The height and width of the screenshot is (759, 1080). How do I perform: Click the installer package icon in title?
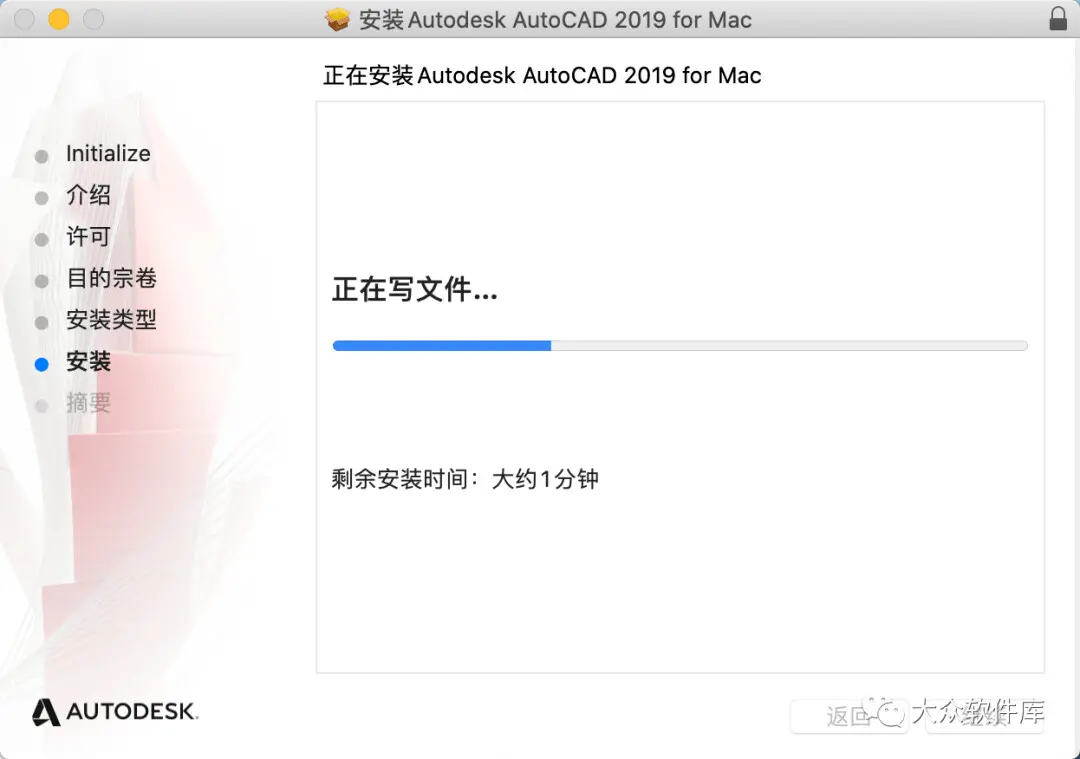point(338,19)
